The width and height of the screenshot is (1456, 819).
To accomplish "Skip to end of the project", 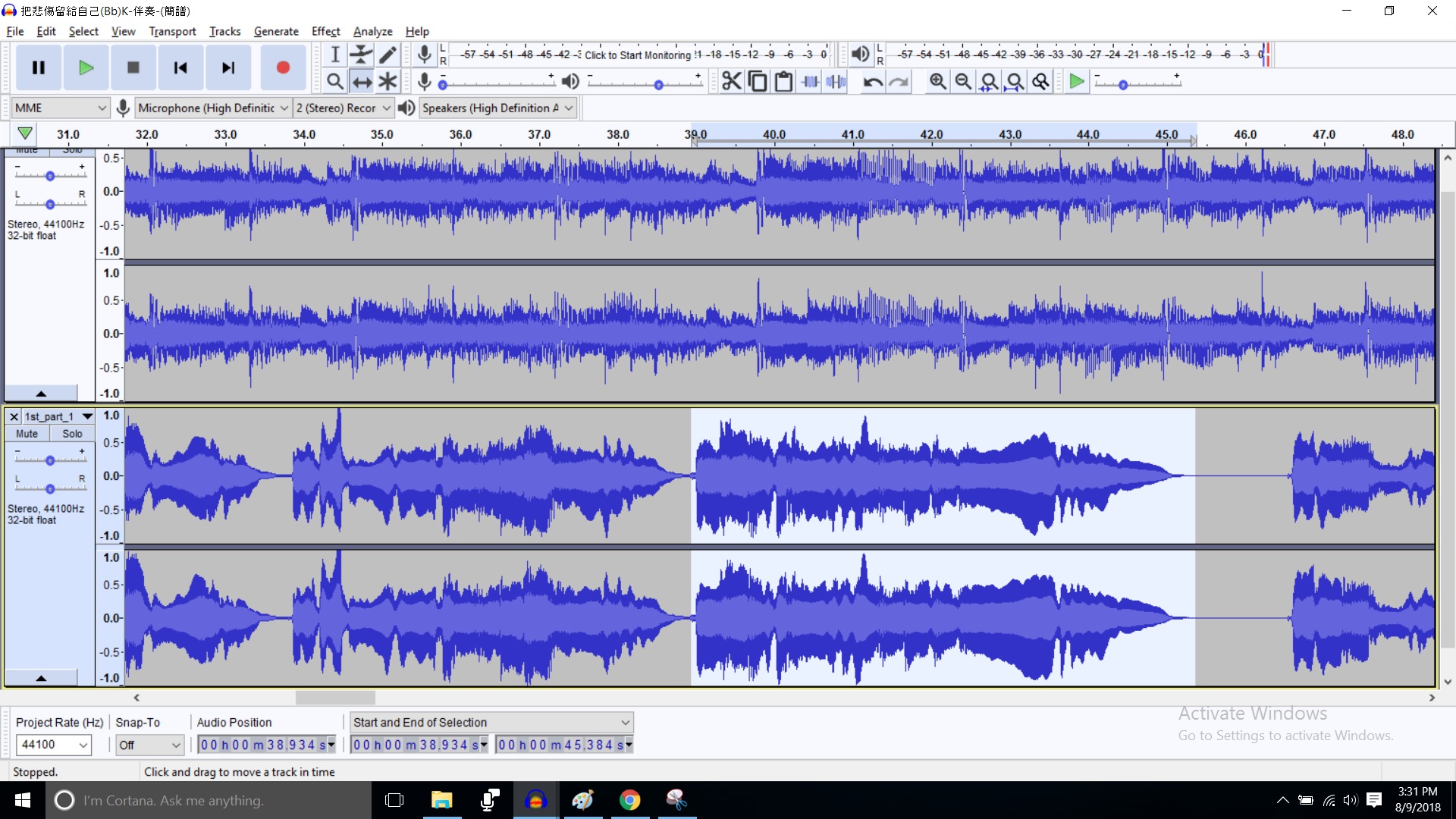I will [x=227, y=67].
